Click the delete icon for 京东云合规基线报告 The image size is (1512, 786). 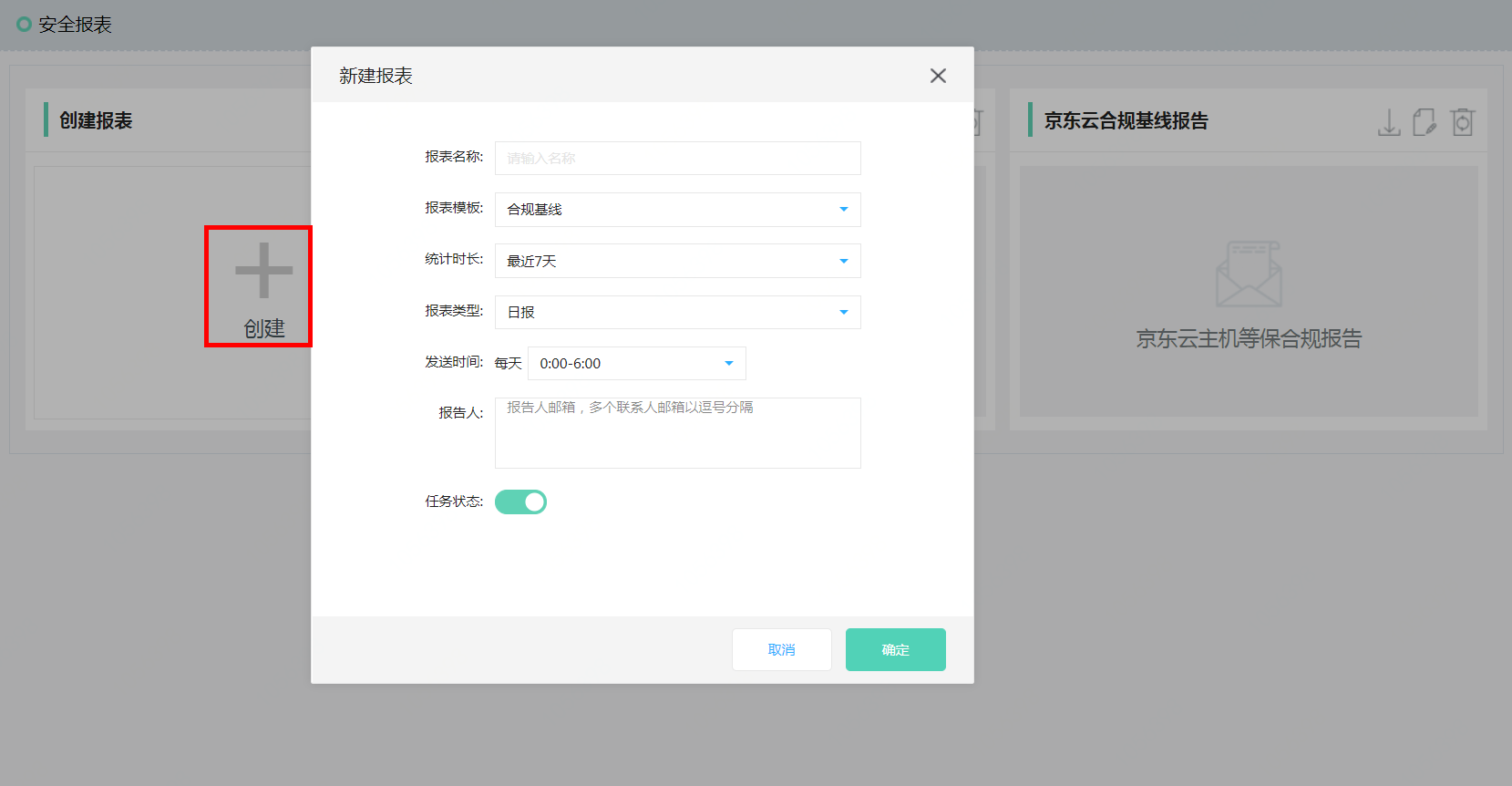[x=1463, y=122]
